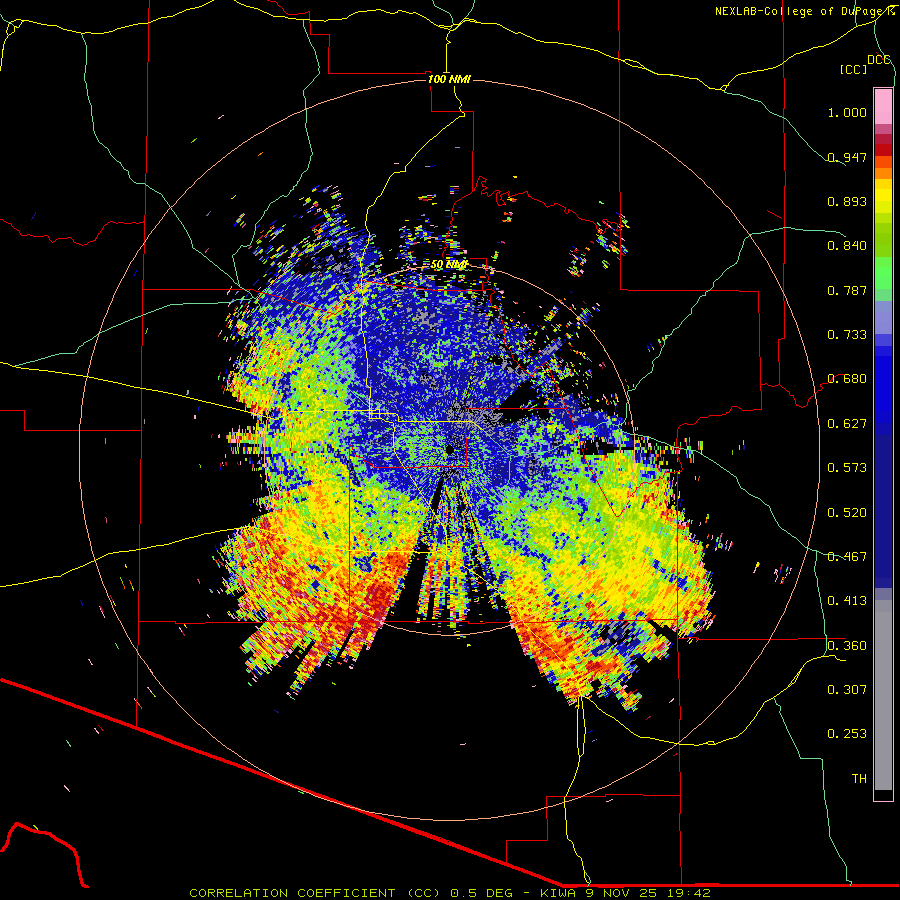This screenshot has height=900, width=900.
Task: Click the 19:42 timestamp
Action: (689, 893)
